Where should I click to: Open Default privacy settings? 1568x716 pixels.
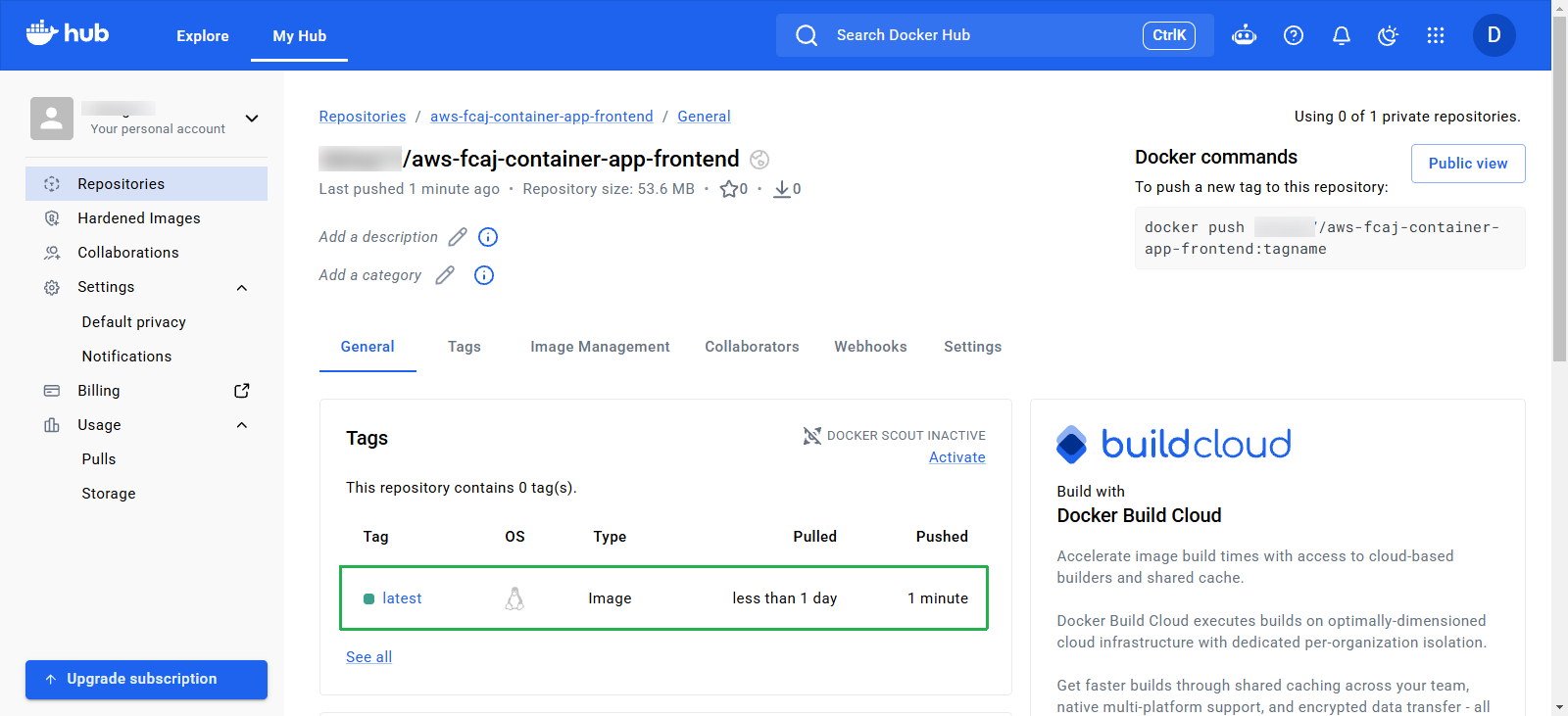(134, 322)
